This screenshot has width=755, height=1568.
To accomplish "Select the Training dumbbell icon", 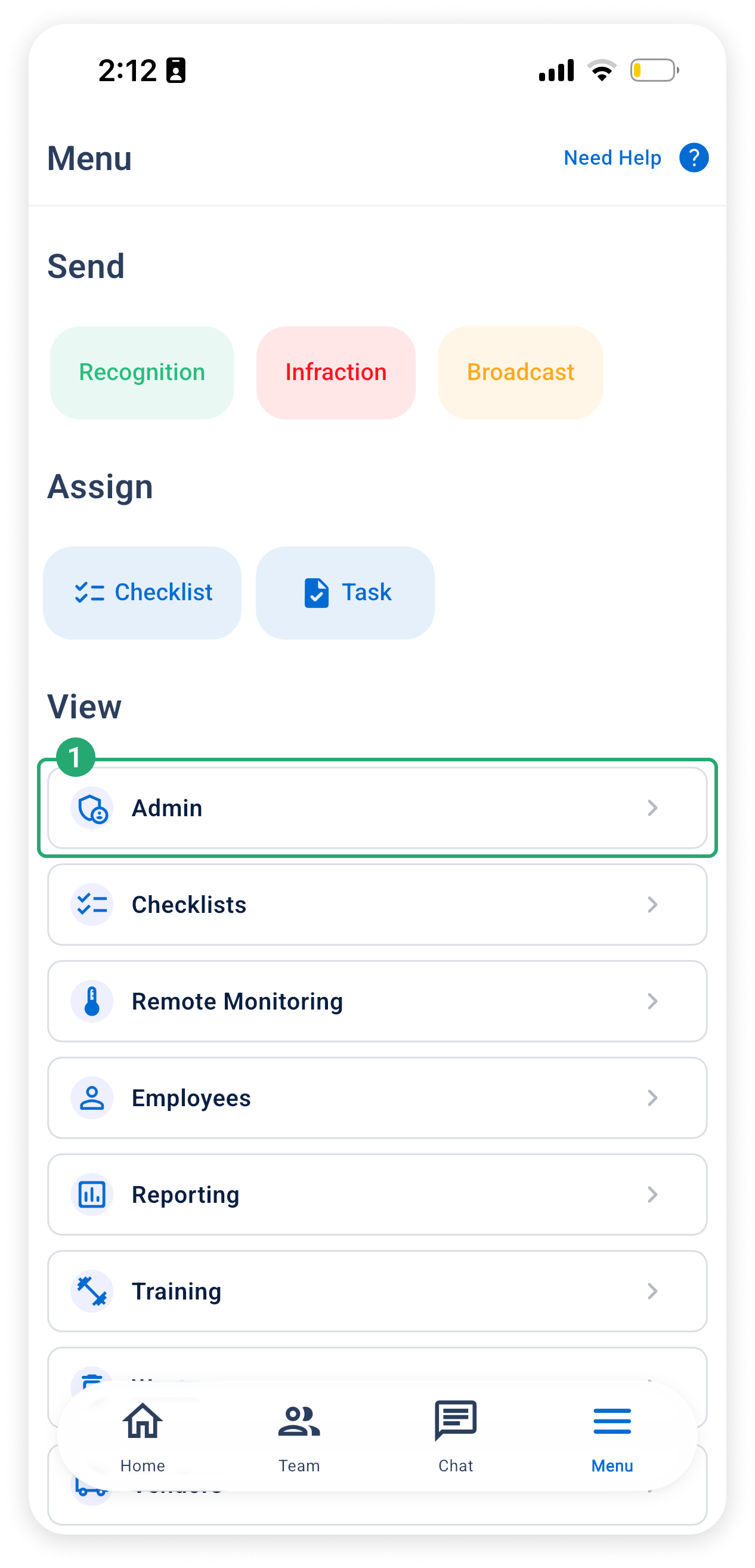I will (92, 1291).
